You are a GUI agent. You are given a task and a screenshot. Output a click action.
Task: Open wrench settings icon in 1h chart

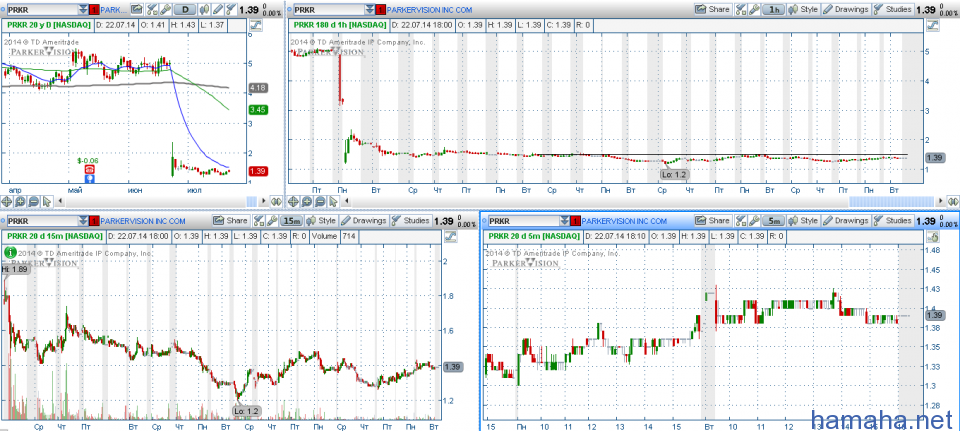[x=755, y=9]
